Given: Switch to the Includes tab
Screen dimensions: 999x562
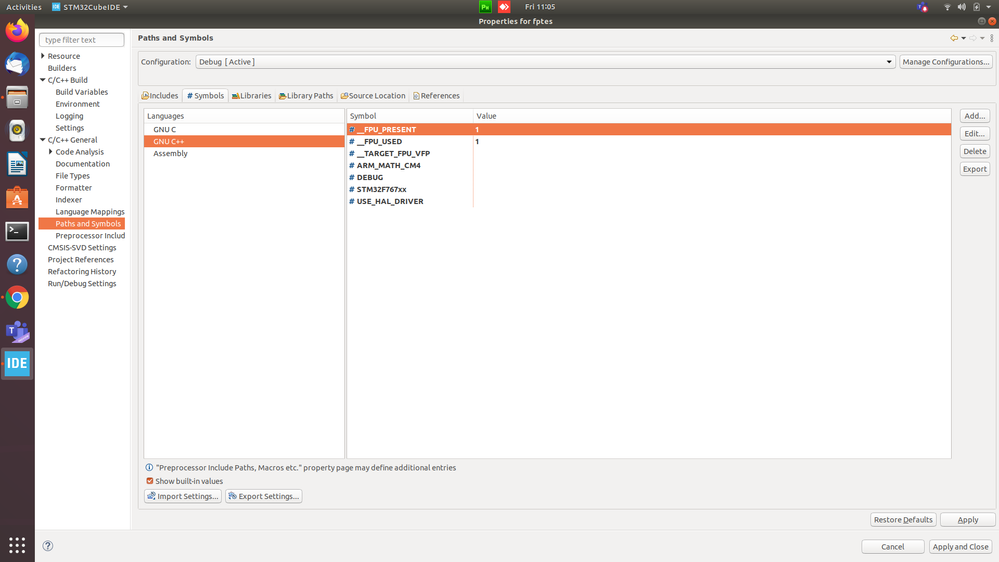Looking at the screenshot, I should coord(160,96).
